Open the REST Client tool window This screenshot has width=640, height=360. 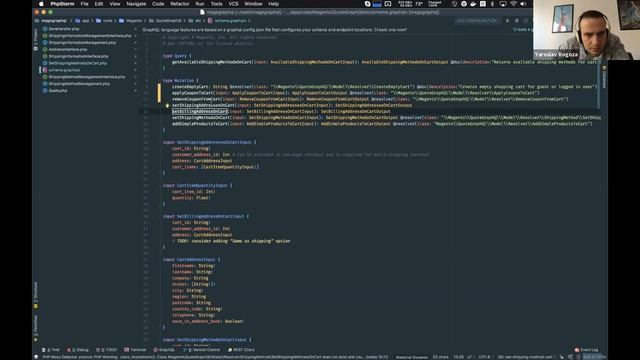241,350
